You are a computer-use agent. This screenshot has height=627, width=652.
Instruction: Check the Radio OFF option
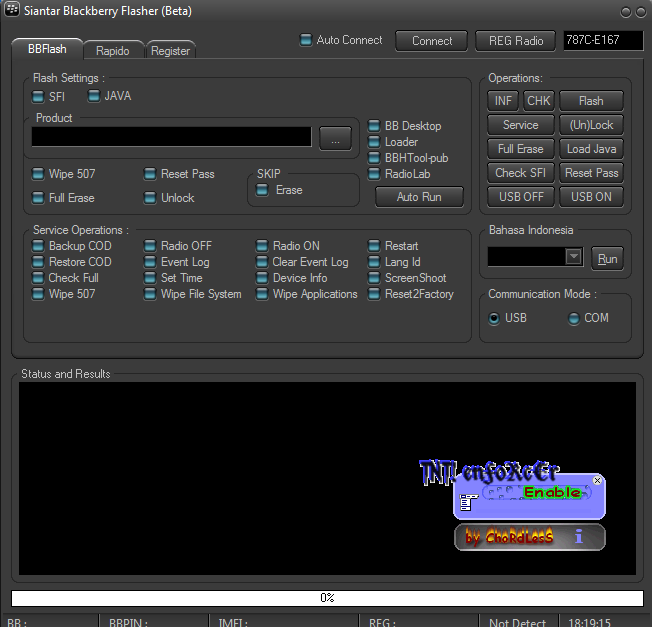point(150,246)
